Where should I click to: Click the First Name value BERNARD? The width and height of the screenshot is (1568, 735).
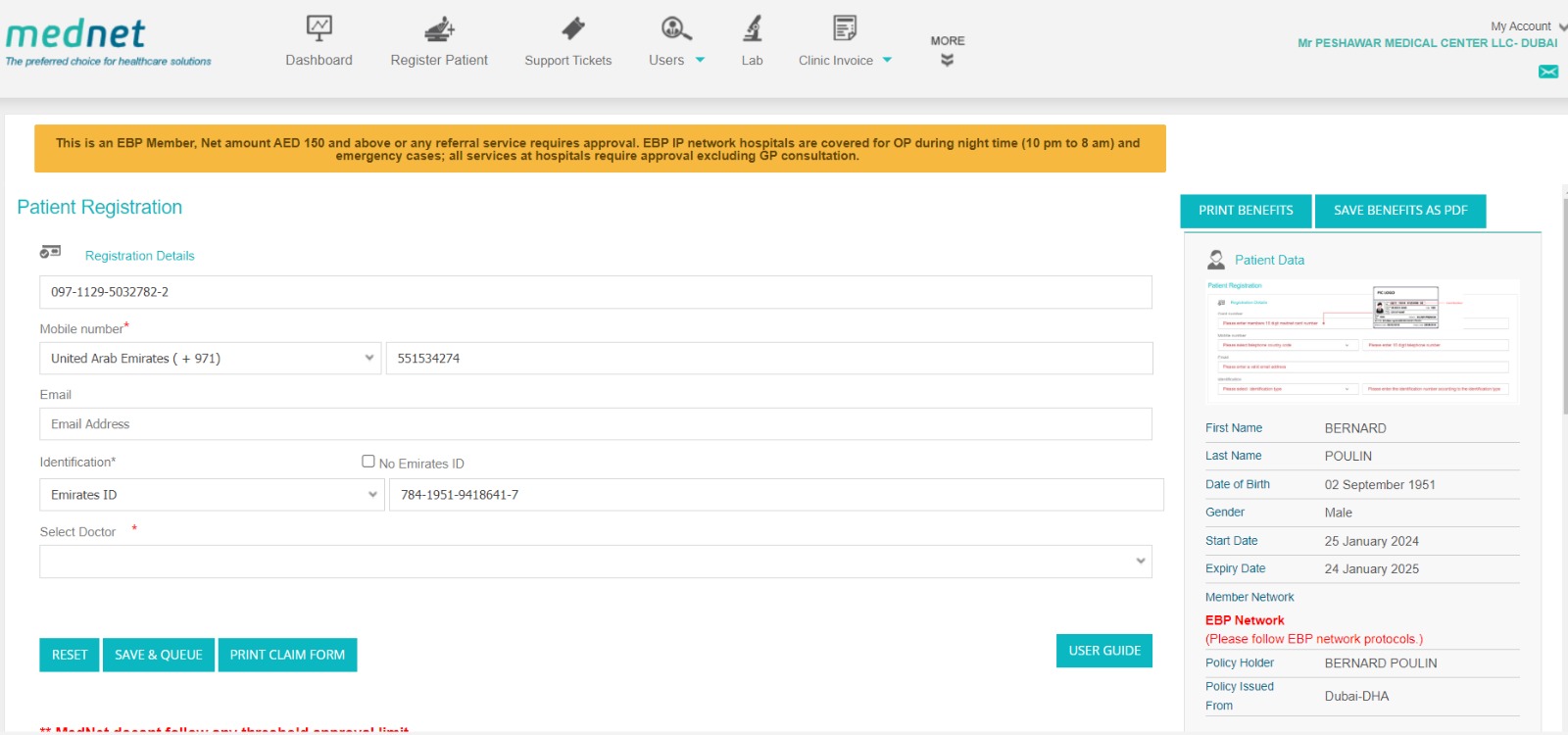[1355, 428]
